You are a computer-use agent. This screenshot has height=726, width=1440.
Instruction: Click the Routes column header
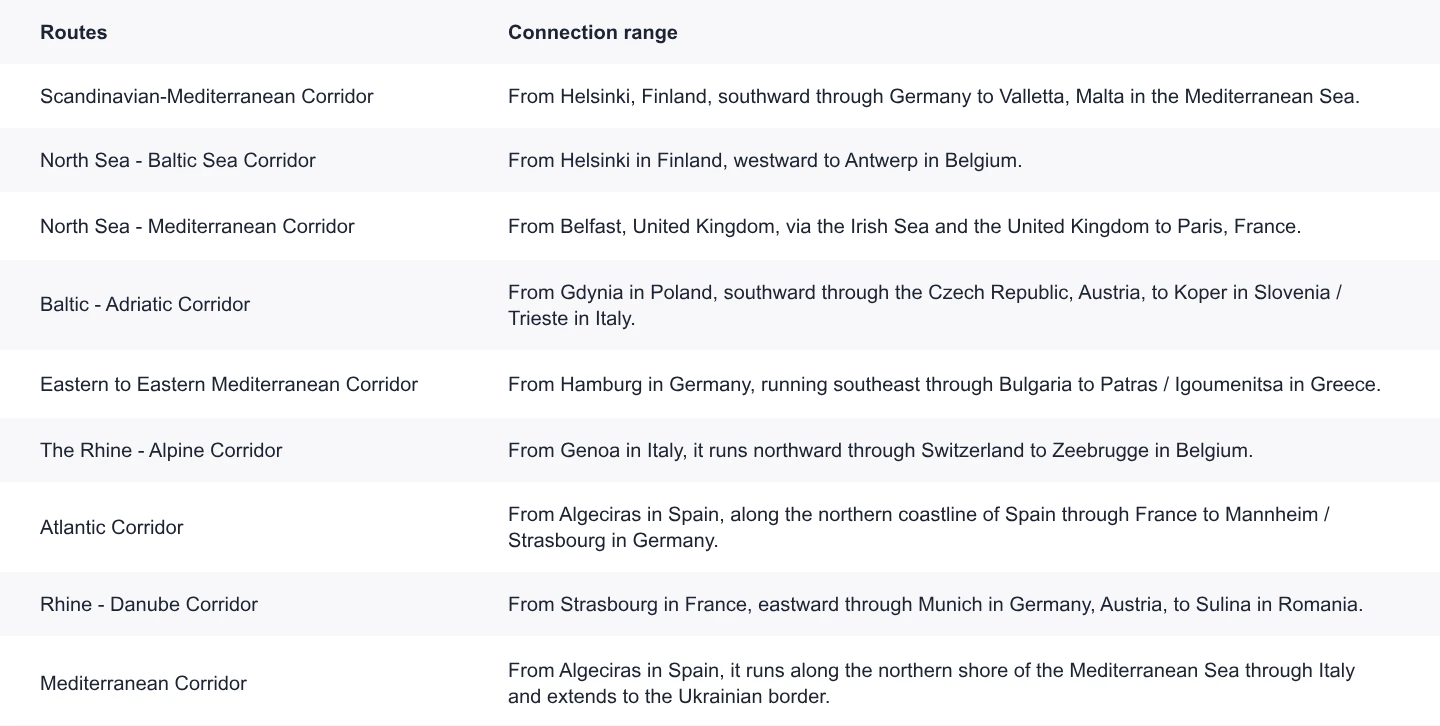[73, 32]
